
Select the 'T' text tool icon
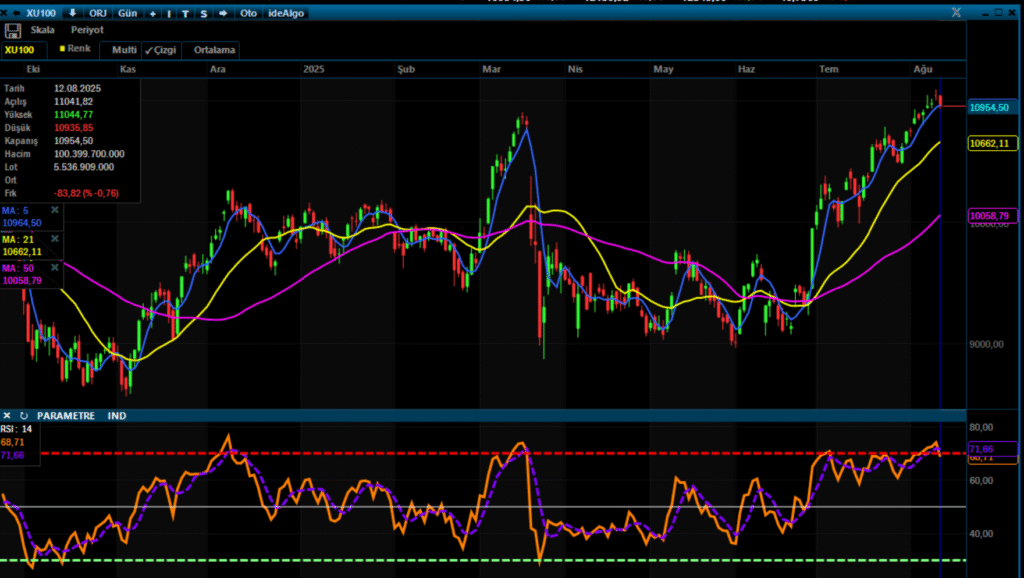185,13
